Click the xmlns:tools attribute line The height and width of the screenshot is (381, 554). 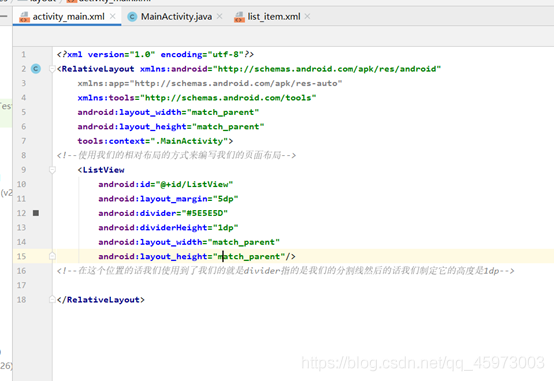click(197, 98)
